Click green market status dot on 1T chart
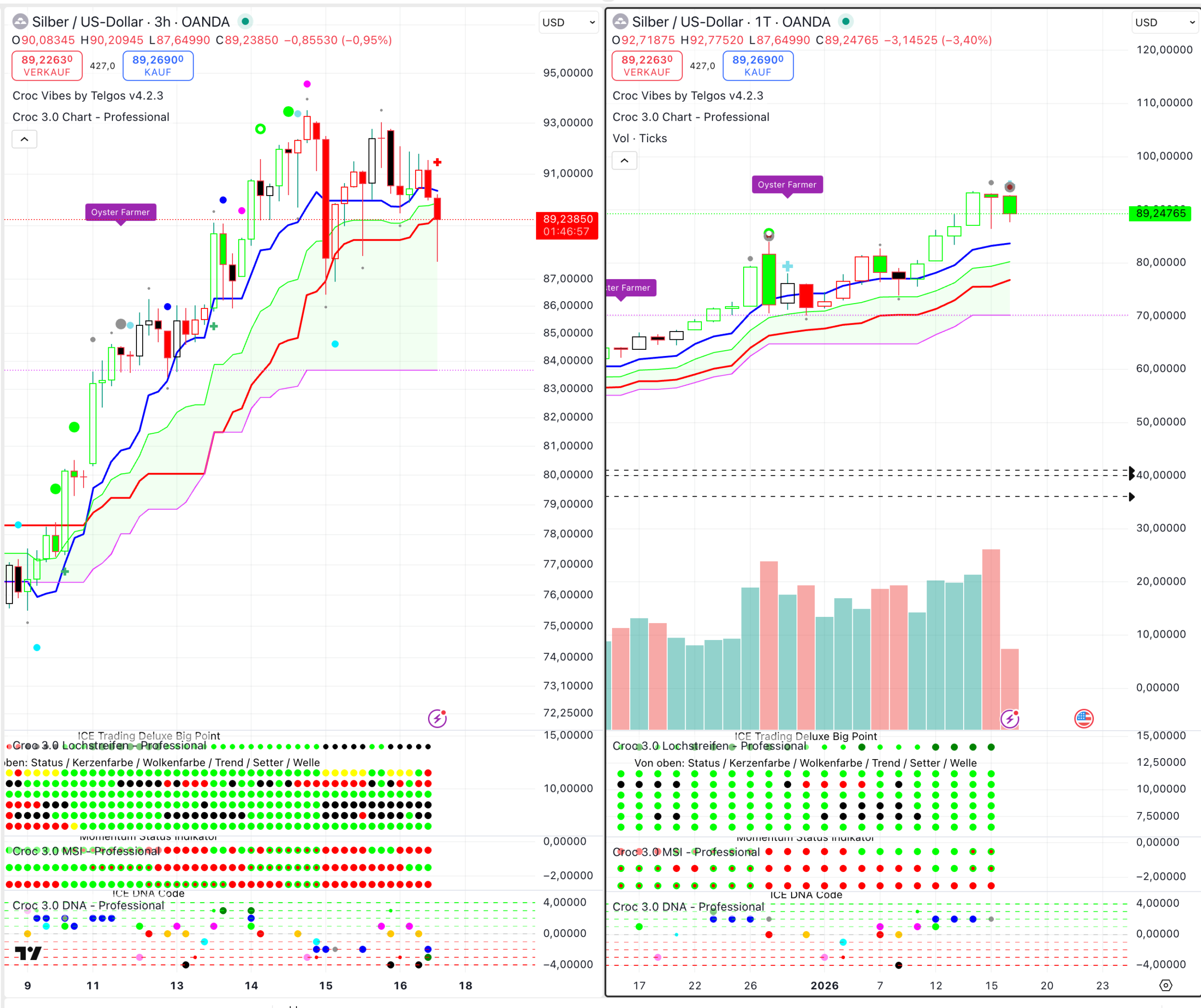 [x=846, y=22]
